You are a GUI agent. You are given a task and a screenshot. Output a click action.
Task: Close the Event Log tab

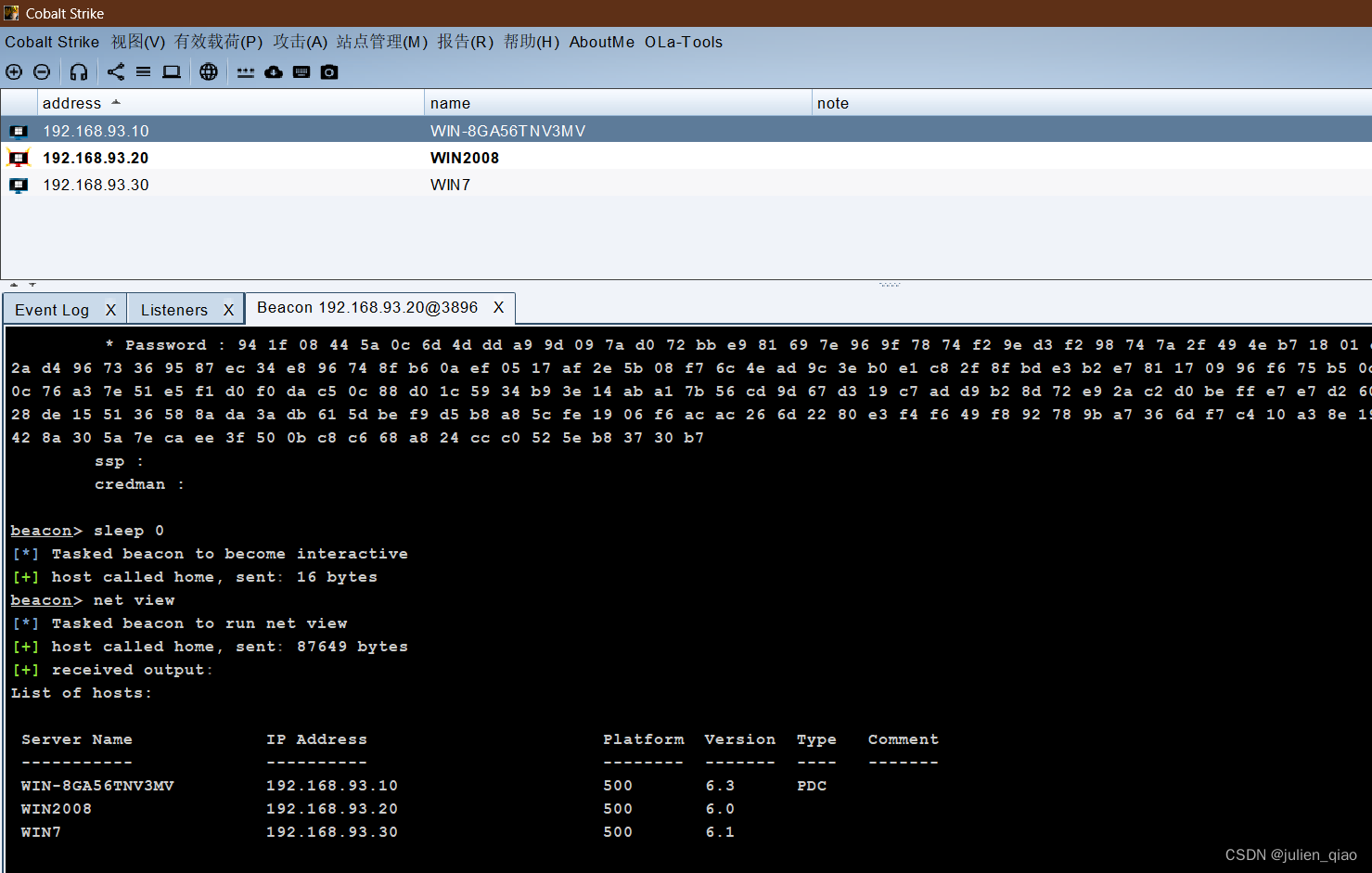(110, 310)
